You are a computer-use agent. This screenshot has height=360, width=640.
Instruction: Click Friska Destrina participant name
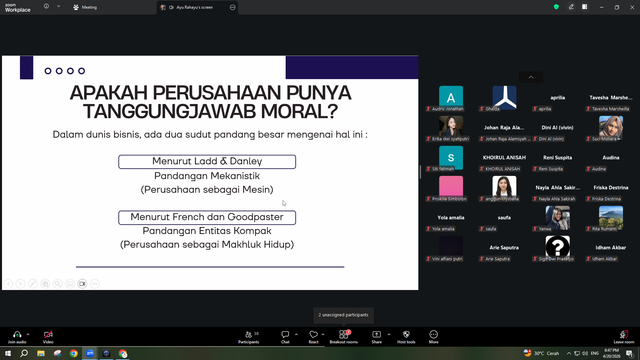pyautogui.click(x=611, y=188)
